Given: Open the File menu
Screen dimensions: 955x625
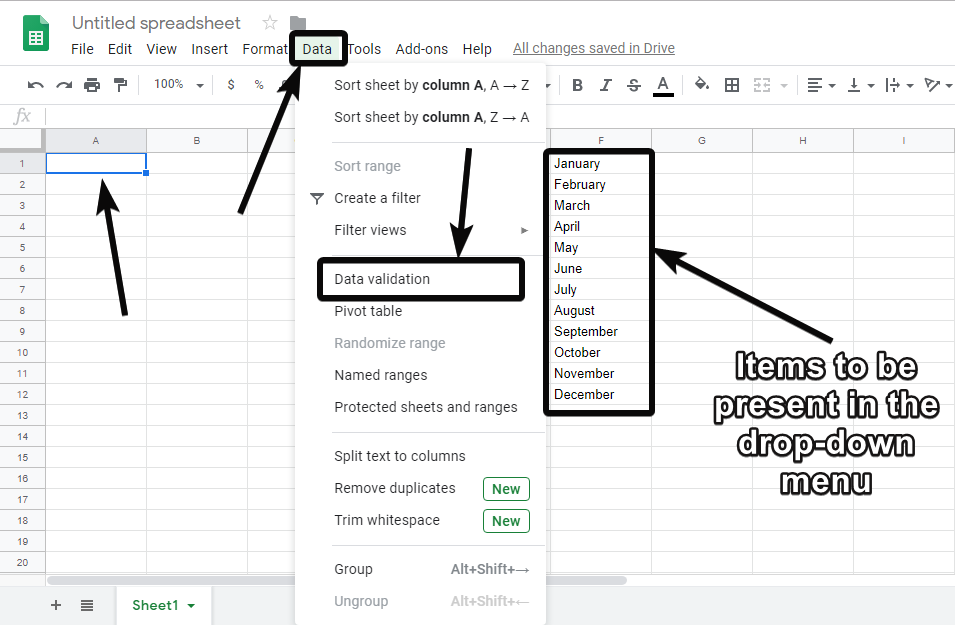Looking at the screenshot, I should click(x=82, y=49).
